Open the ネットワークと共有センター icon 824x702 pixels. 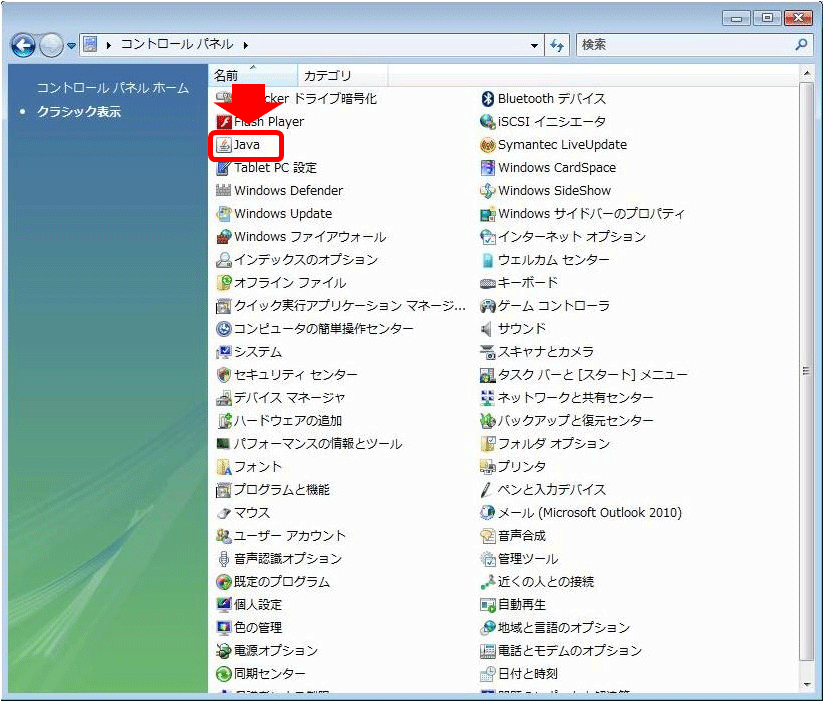488,398
